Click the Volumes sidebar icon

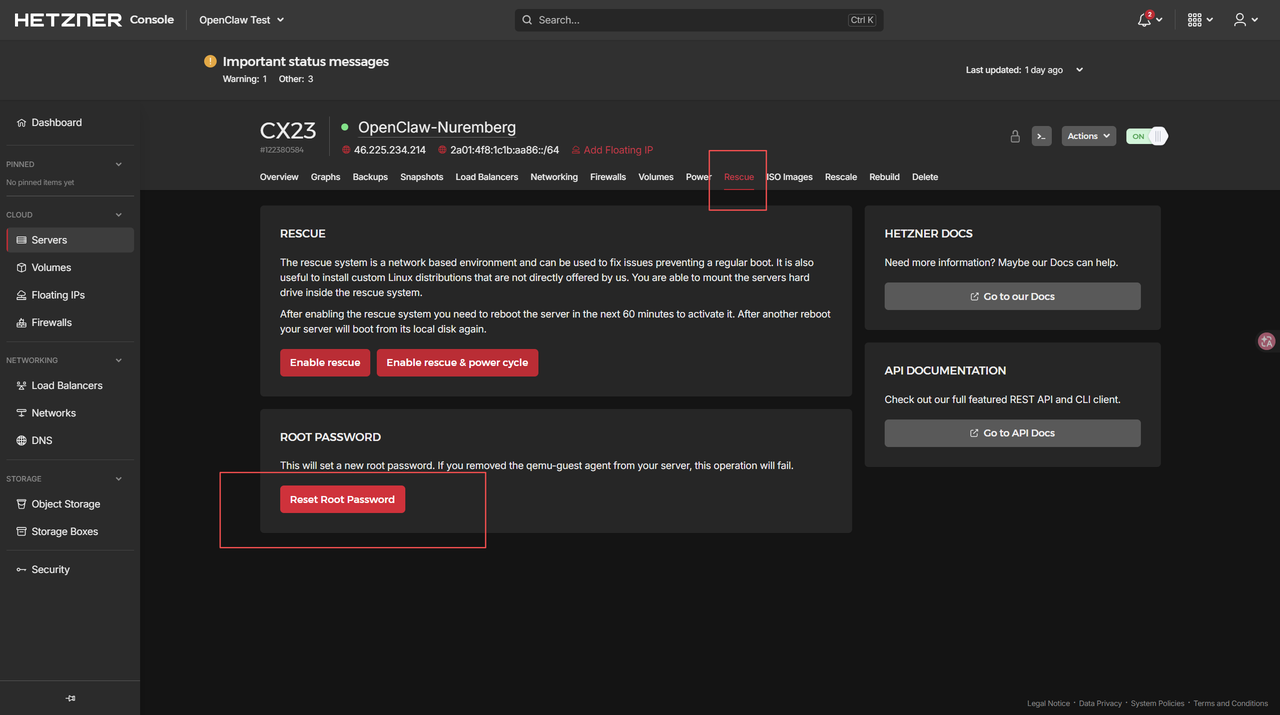click(22, 268)
